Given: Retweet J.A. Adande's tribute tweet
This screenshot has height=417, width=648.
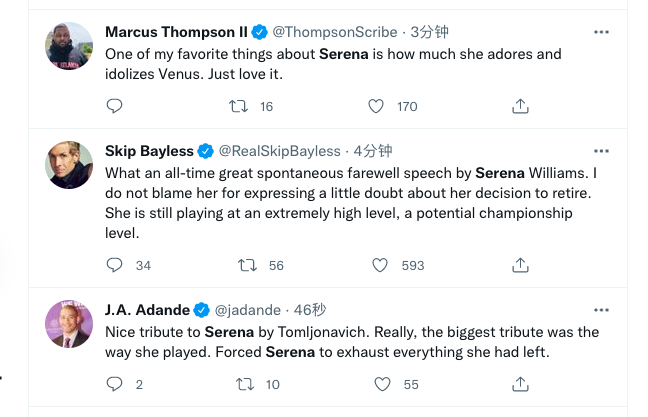Looking at the screenshot, I should [x=245, y=384].
